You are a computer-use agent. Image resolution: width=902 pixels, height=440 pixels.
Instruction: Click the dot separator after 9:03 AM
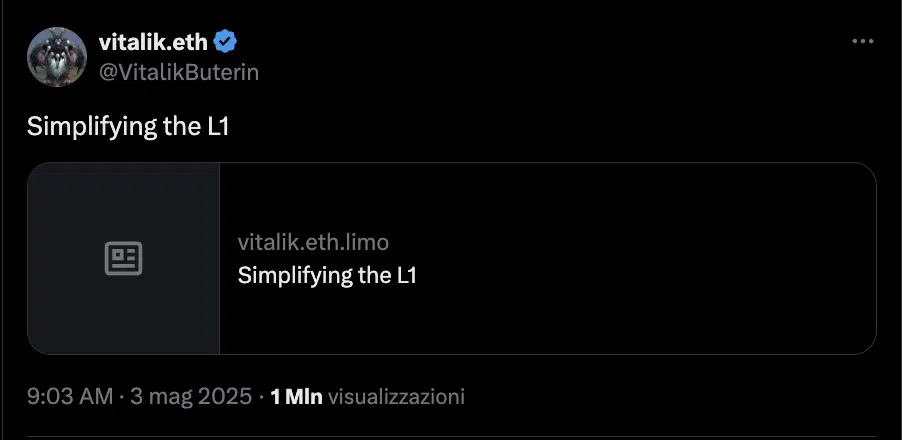click(121, 397)
